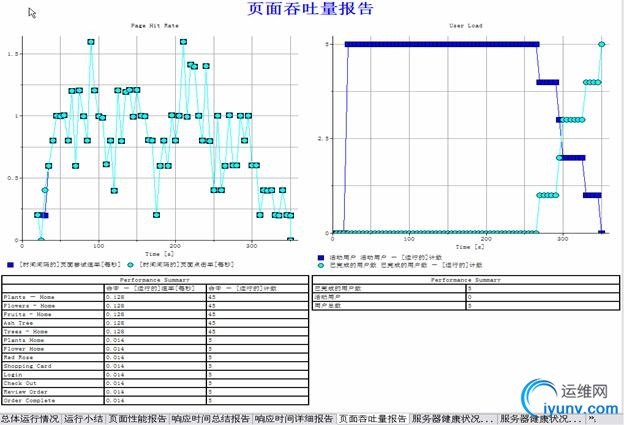Select the 响应时间总结报告 tab
The image size is (624, 425).
point(211,419)
